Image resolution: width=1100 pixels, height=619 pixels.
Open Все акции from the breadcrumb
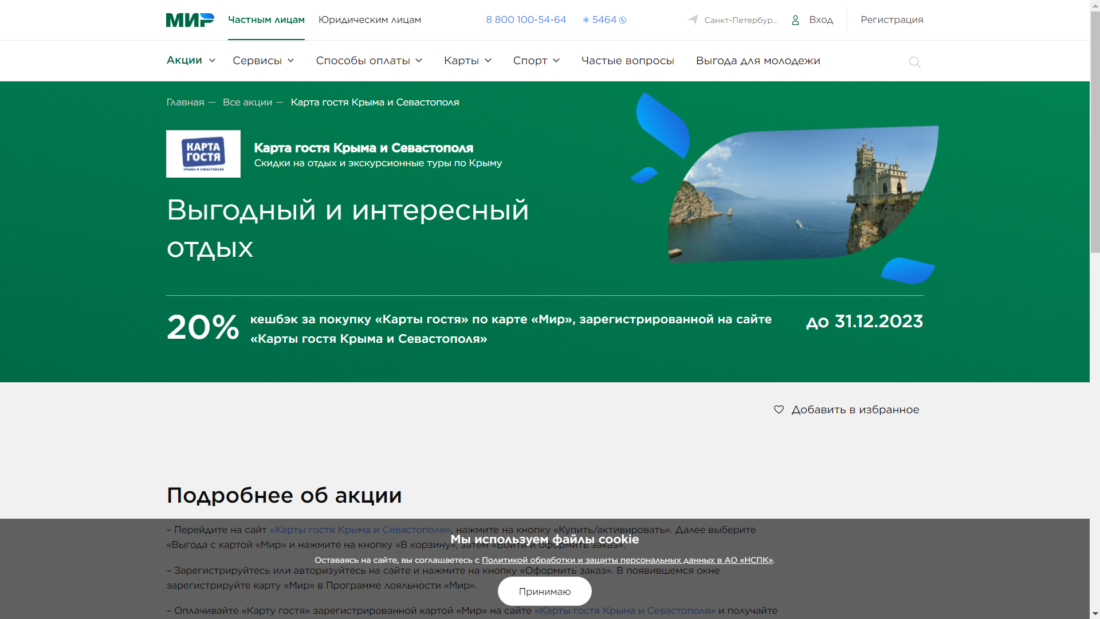click(248, 101)
